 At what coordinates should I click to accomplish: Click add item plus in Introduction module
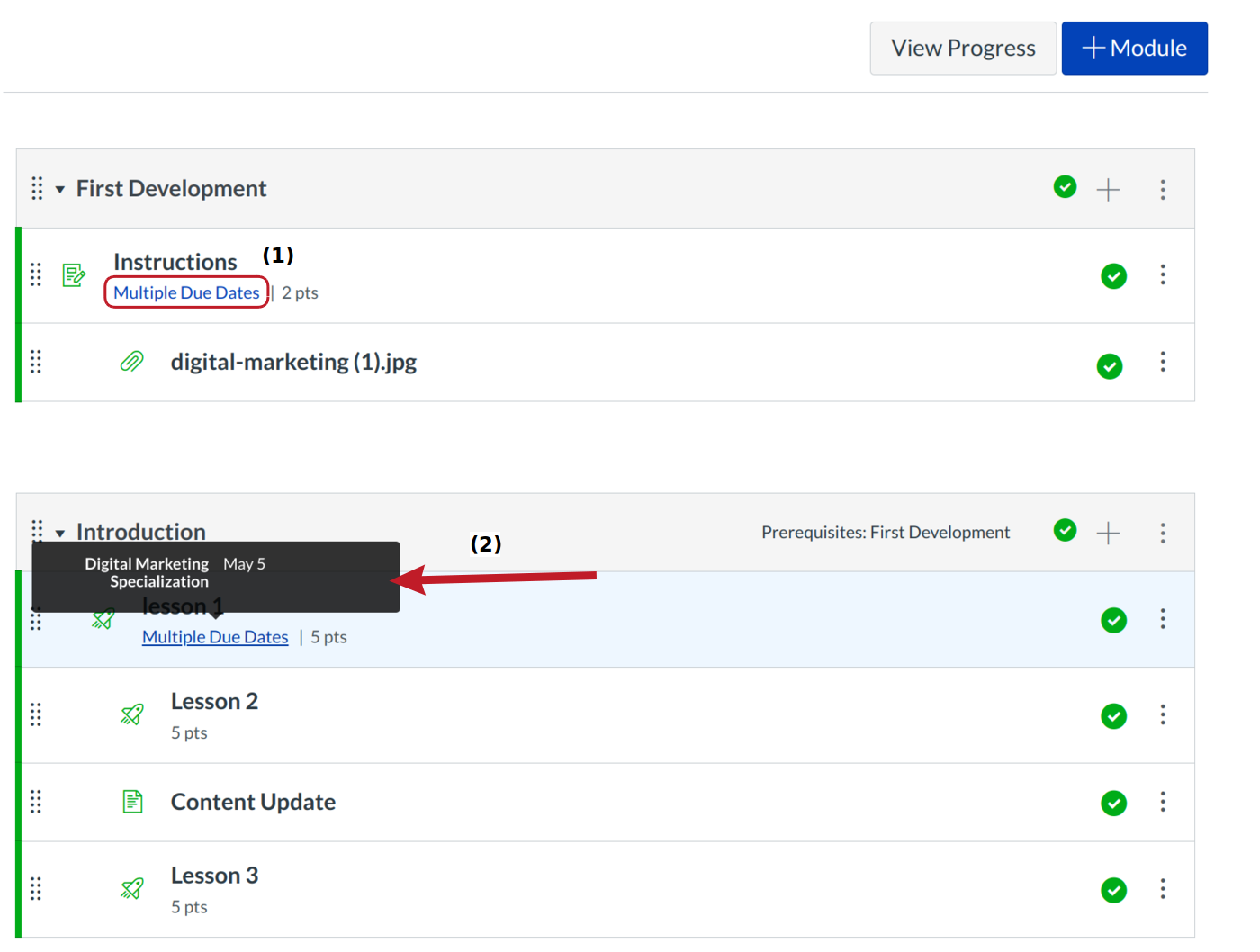(x=1108, y=533)
